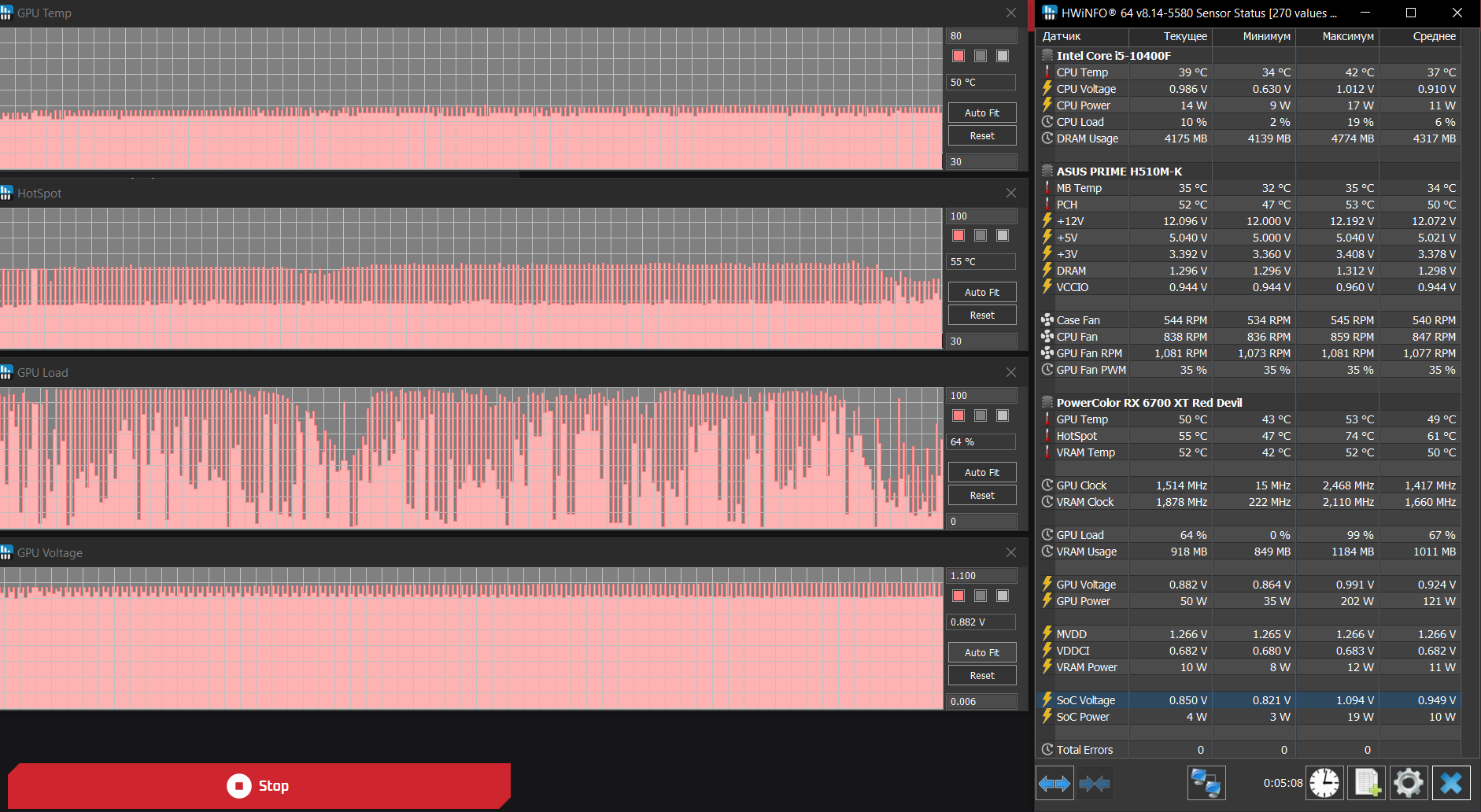
Task: Click the shrink columns arrows icon in HWiNFO toolbar
Action: [1095, 783]
